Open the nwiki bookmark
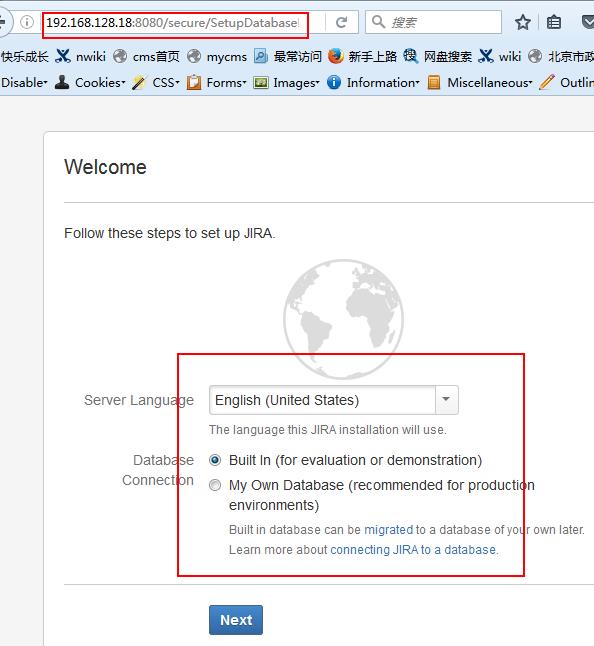Viewport: 594px width, 646px height. [81, 56]
